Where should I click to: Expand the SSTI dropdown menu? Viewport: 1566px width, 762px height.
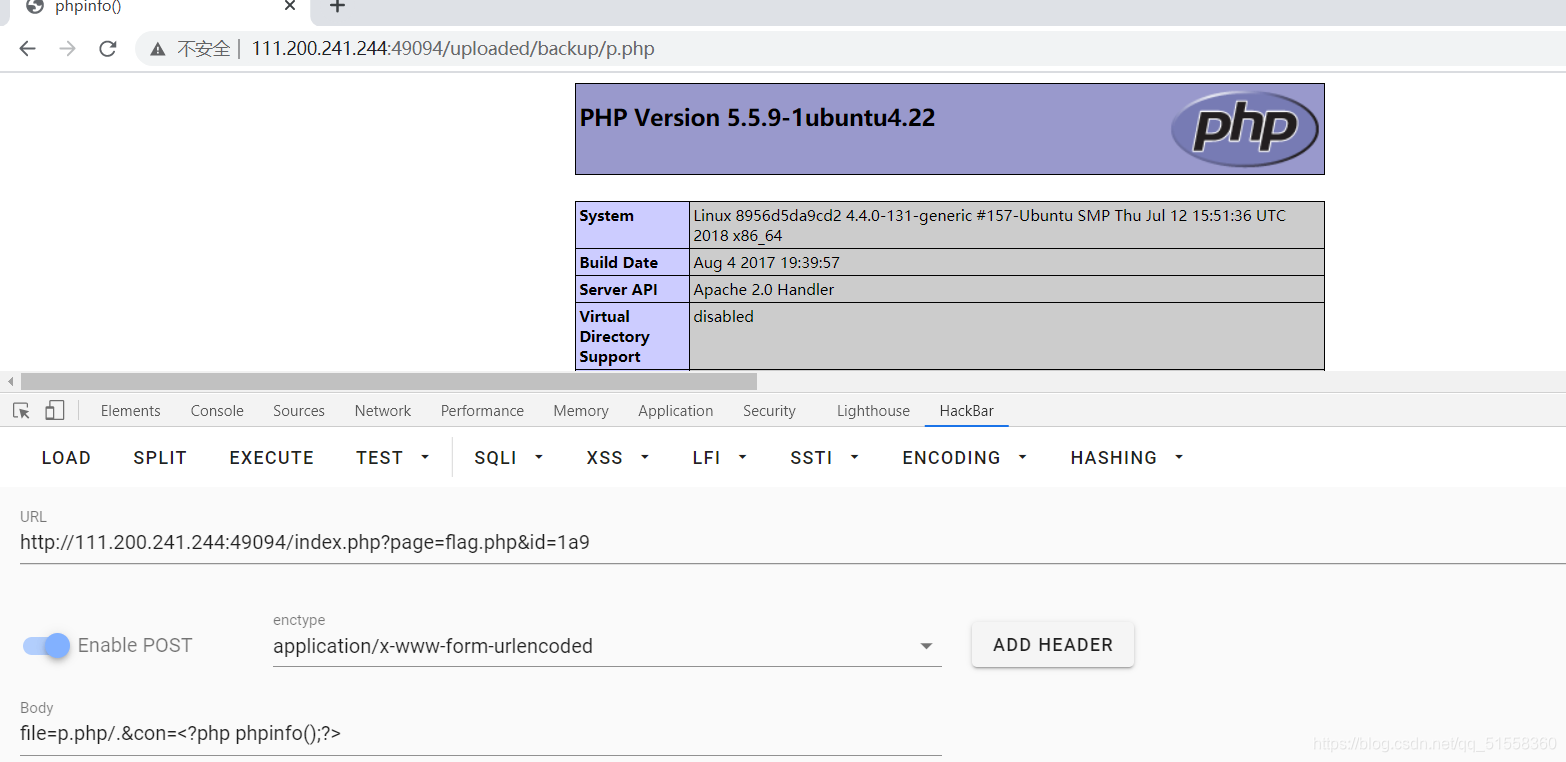coord(824,457)
